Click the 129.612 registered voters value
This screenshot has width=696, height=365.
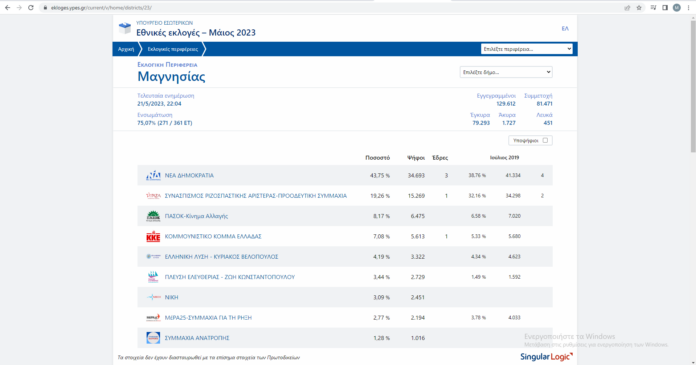tap(506, 104)
